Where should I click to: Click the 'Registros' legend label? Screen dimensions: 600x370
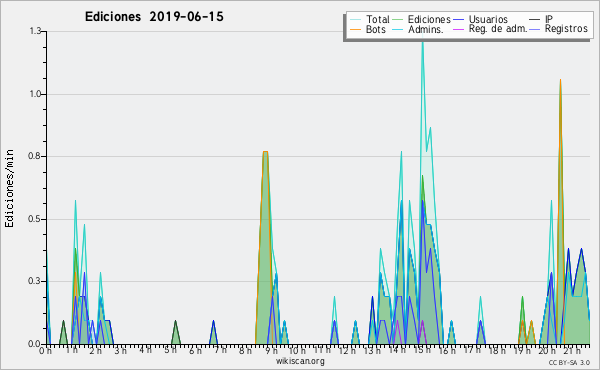click(x=566, y=29)
